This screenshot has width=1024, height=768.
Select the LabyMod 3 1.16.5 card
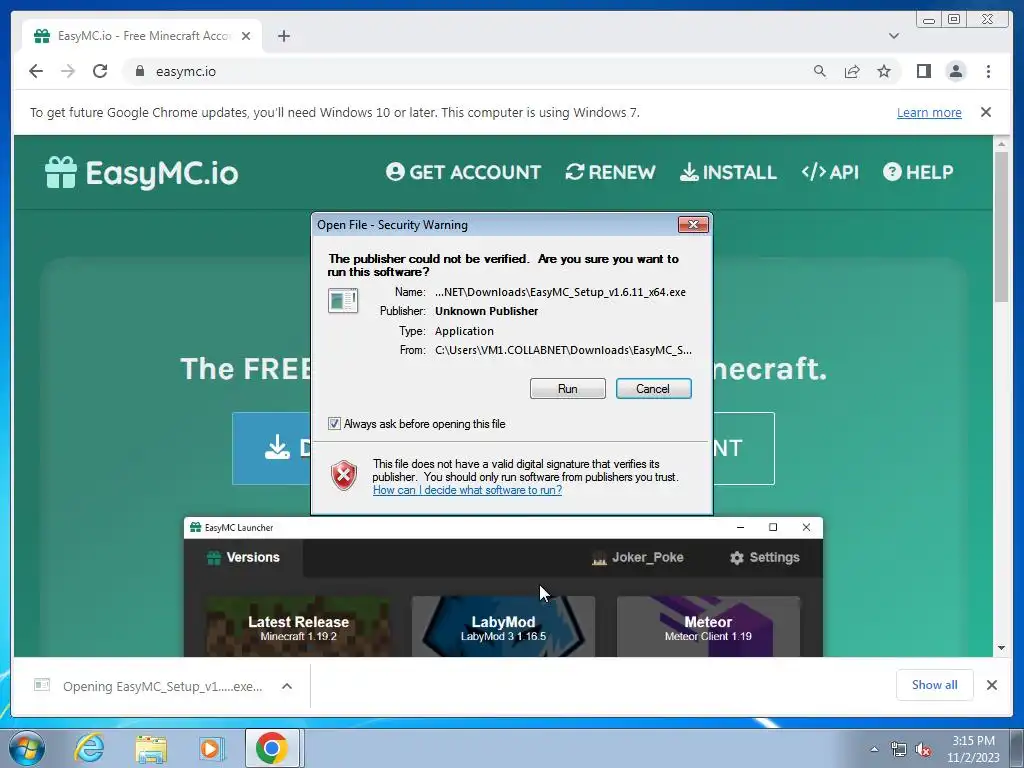[x=503, y=626]
